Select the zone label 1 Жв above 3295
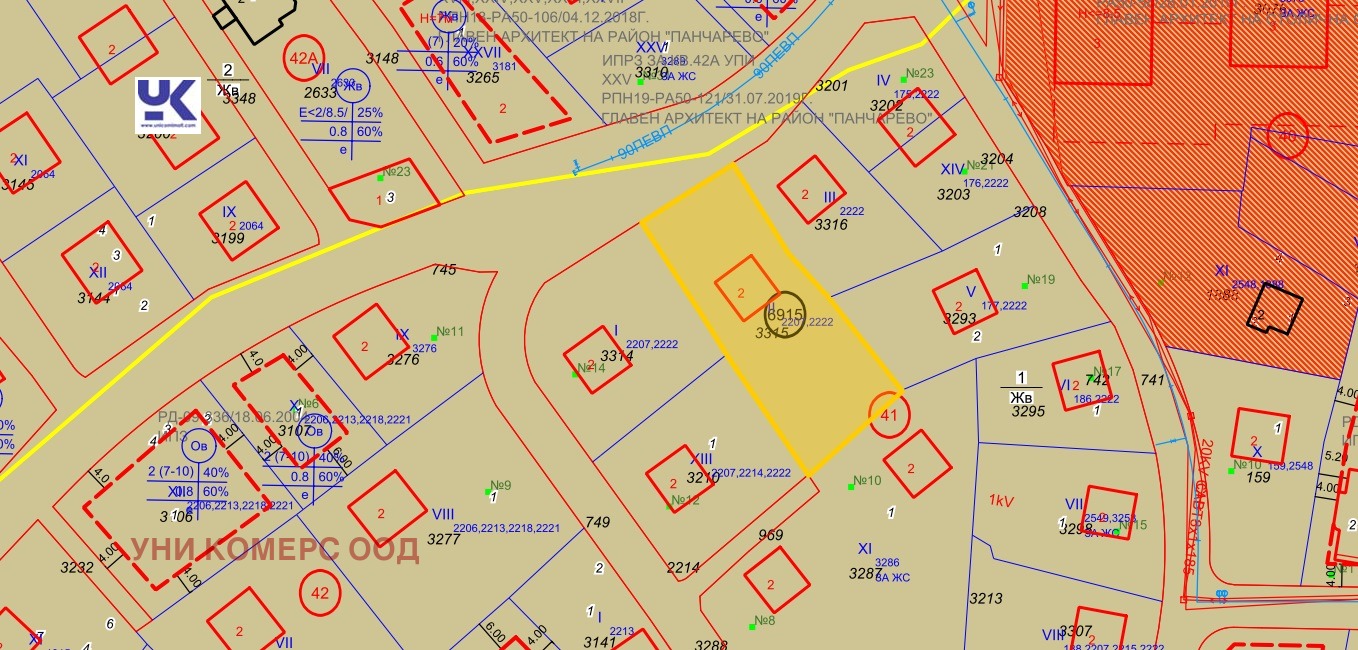 point(1021,387)
